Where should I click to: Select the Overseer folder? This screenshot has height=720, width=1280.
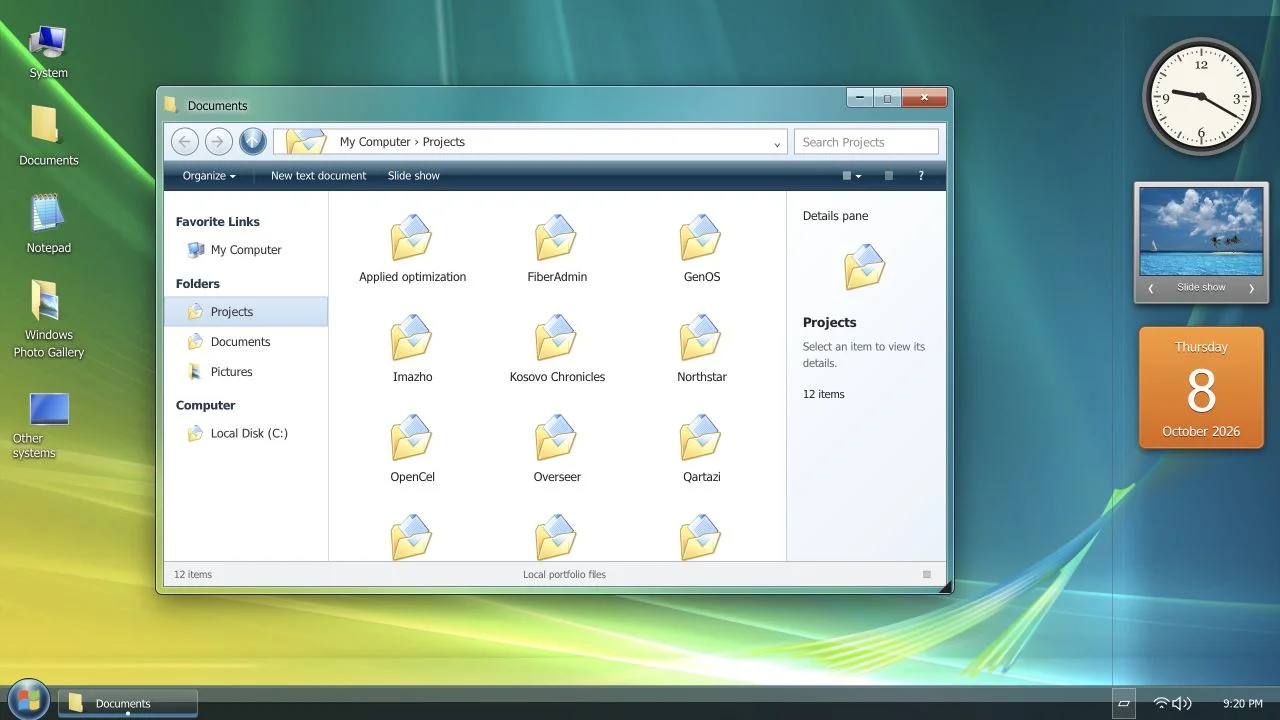(557, 449)
